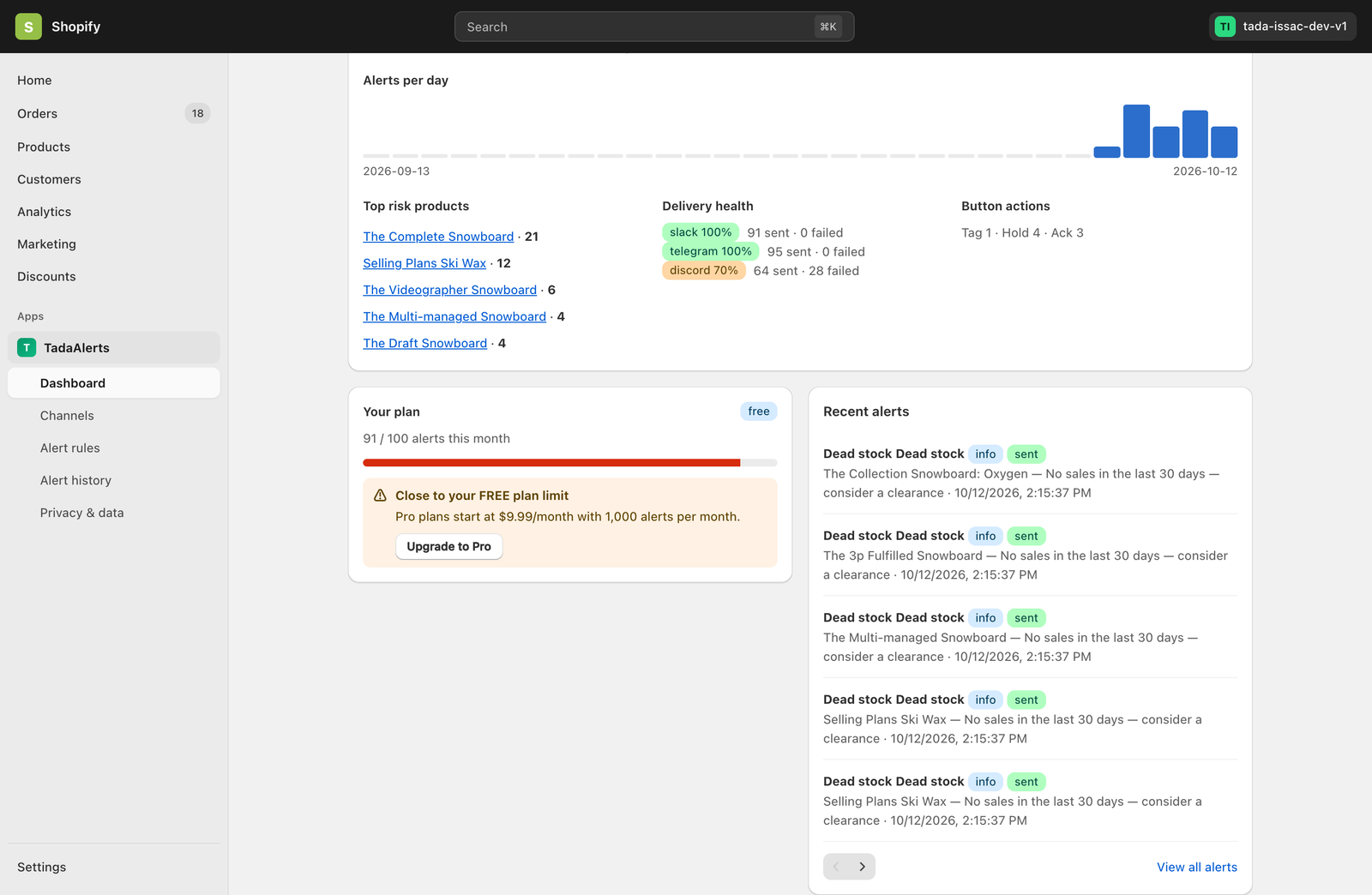Open Alert history sub-item
The width and height of the screenshot is (1372, 895).
113,480
